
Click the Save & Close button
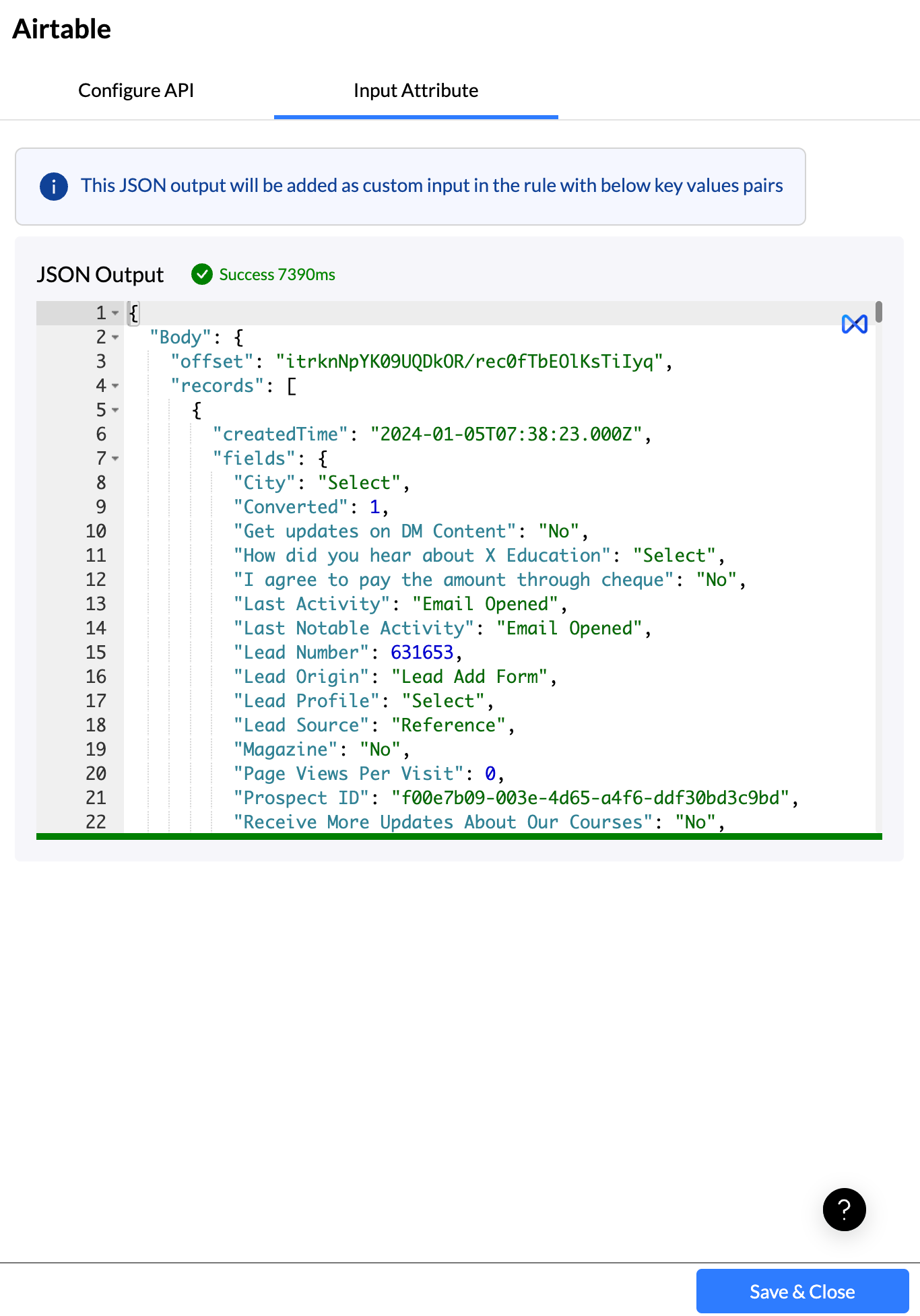[x=802, y=1291]
